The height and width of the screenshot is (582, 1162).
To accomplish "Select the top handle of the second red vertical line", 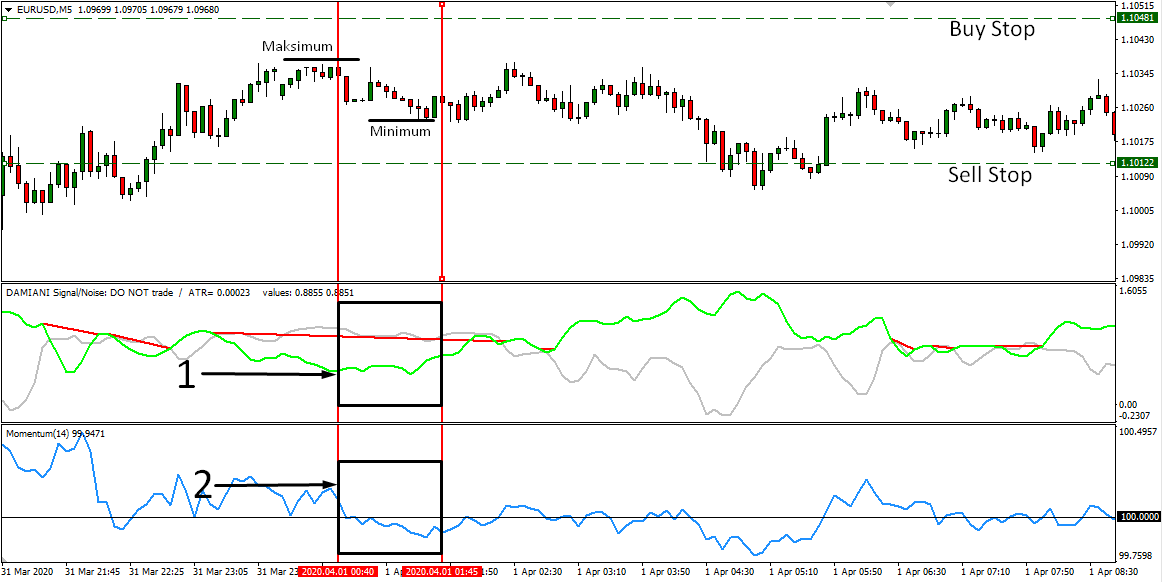I will (x=441, y=4).
